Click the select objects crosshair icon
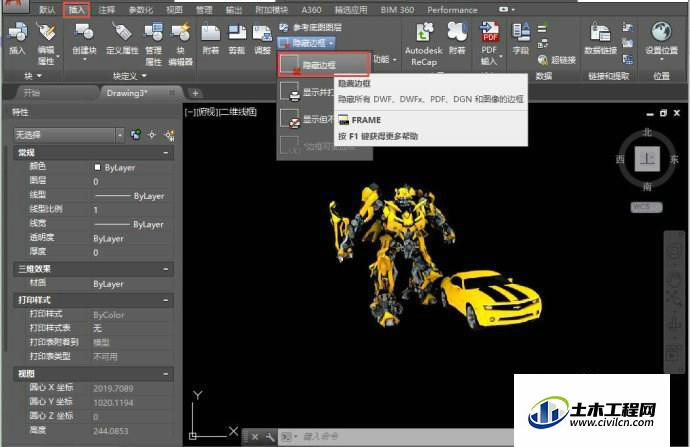 [x=152, y=135]
